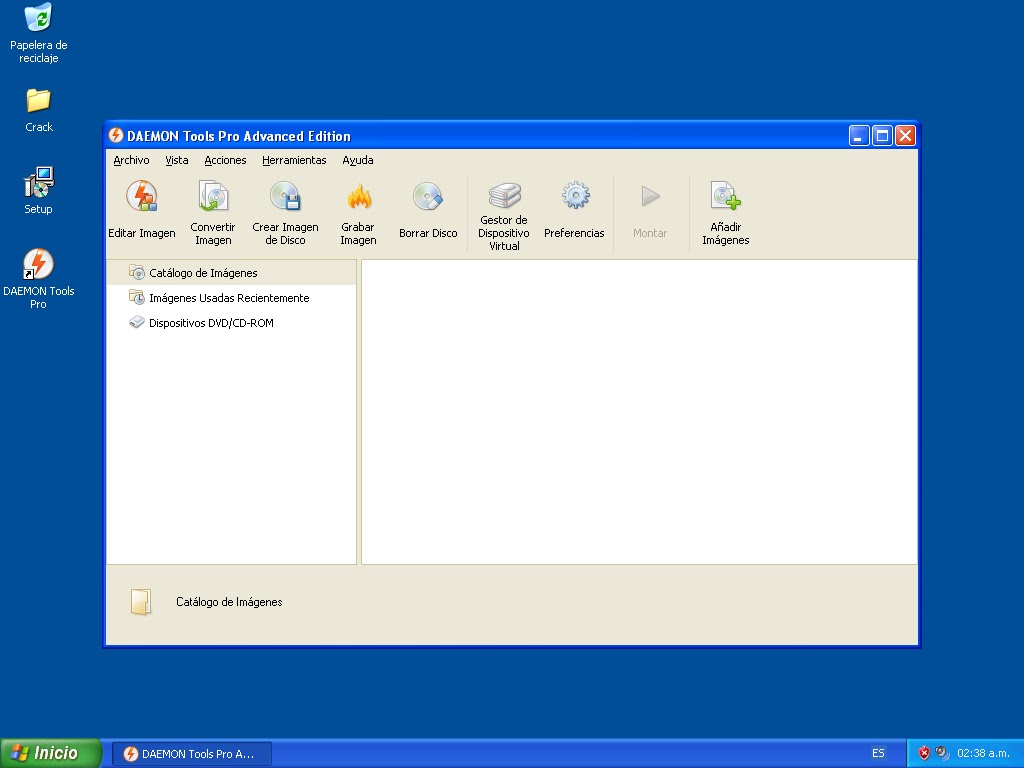Maximize the DAEMON Tools Pro window
The image size is (1024, 768).
click(882, 136)
